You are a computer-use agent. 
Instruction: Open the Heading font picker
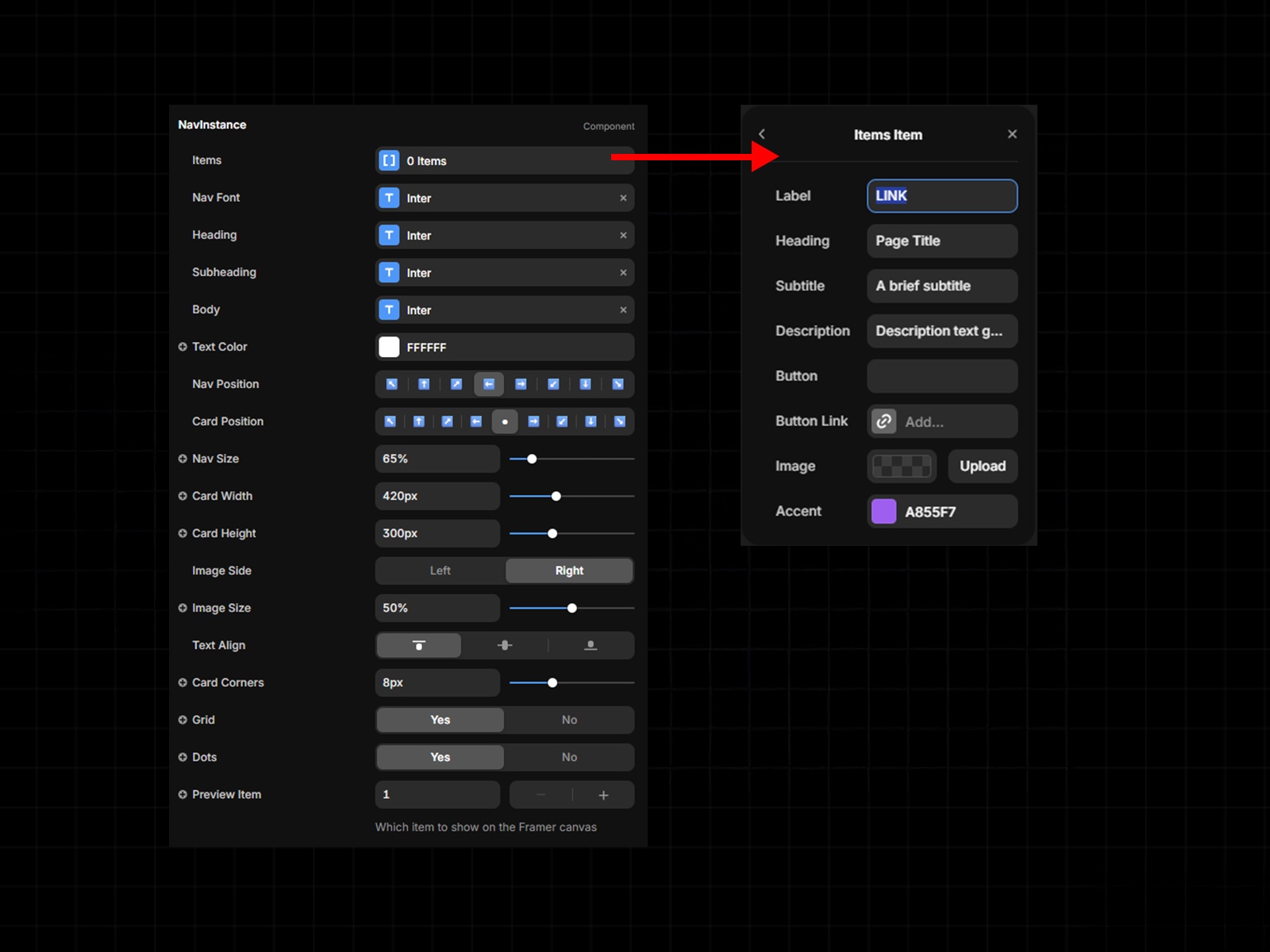(504, 236)
